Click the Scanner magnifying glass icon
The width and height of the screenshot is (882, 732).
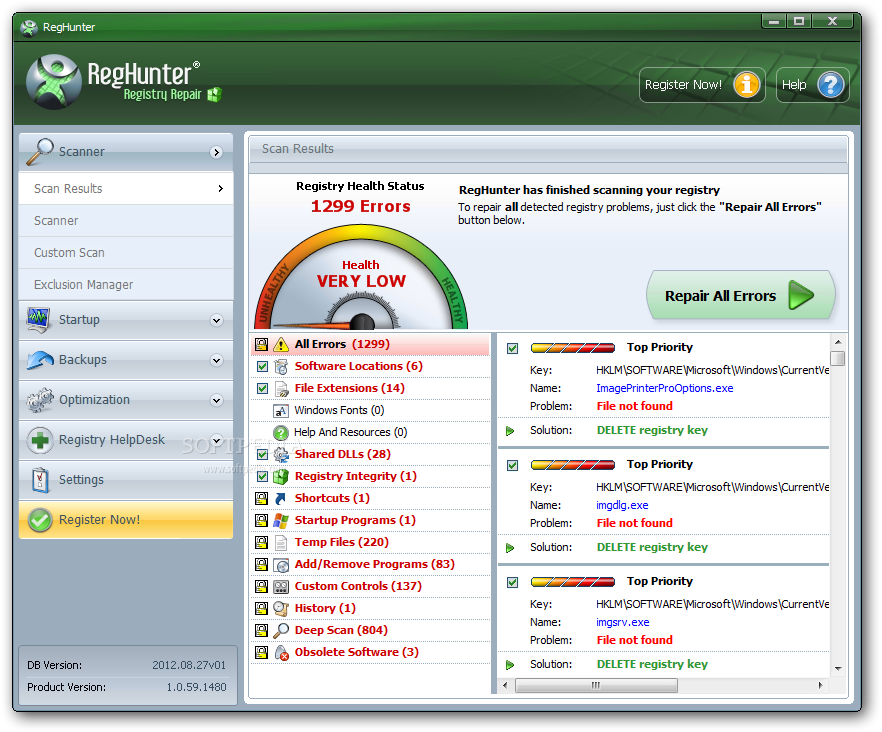tap(39, 151)
